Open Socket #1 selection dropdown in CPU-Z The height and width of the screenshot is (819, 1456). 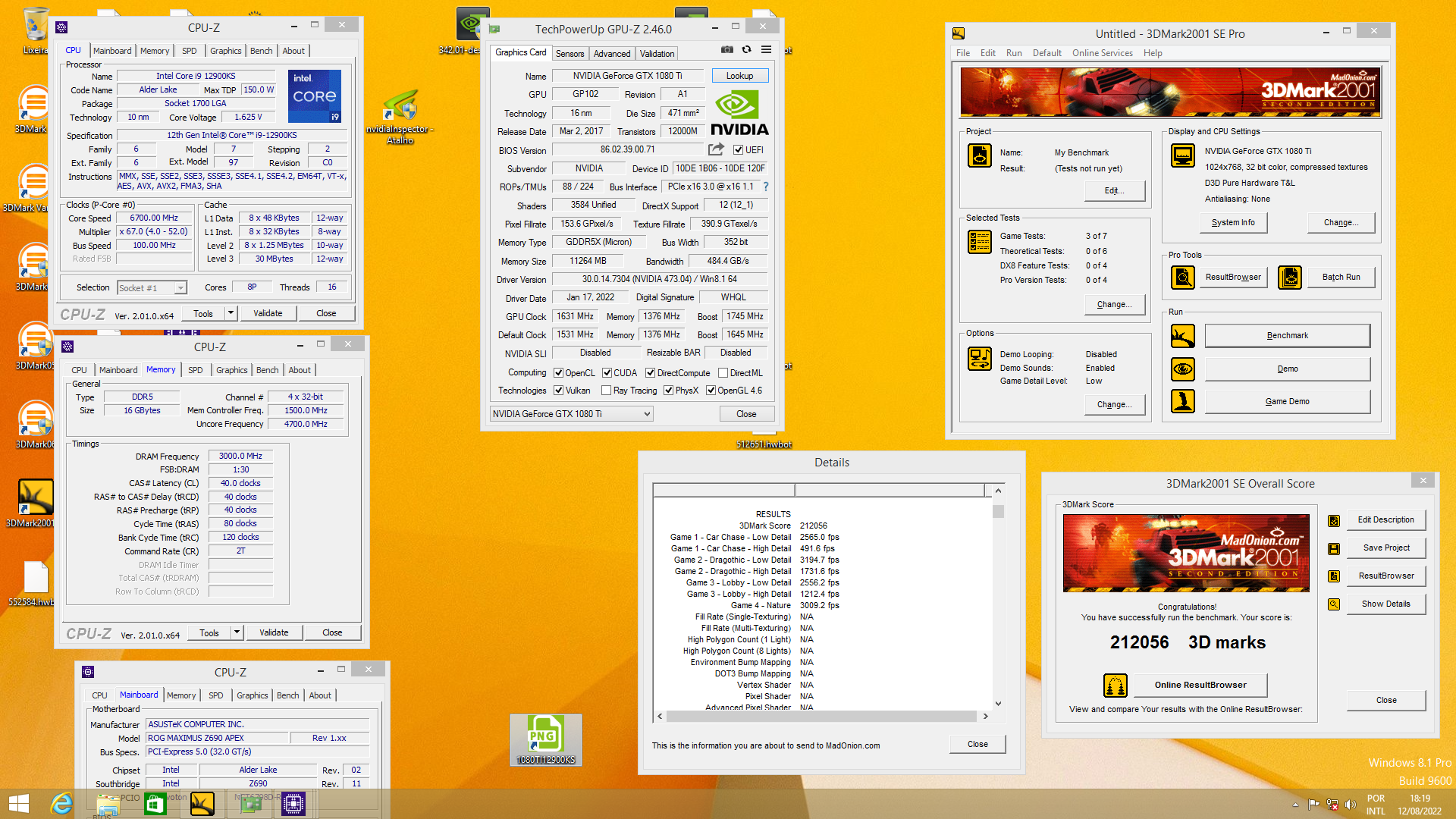click(152, 288)
